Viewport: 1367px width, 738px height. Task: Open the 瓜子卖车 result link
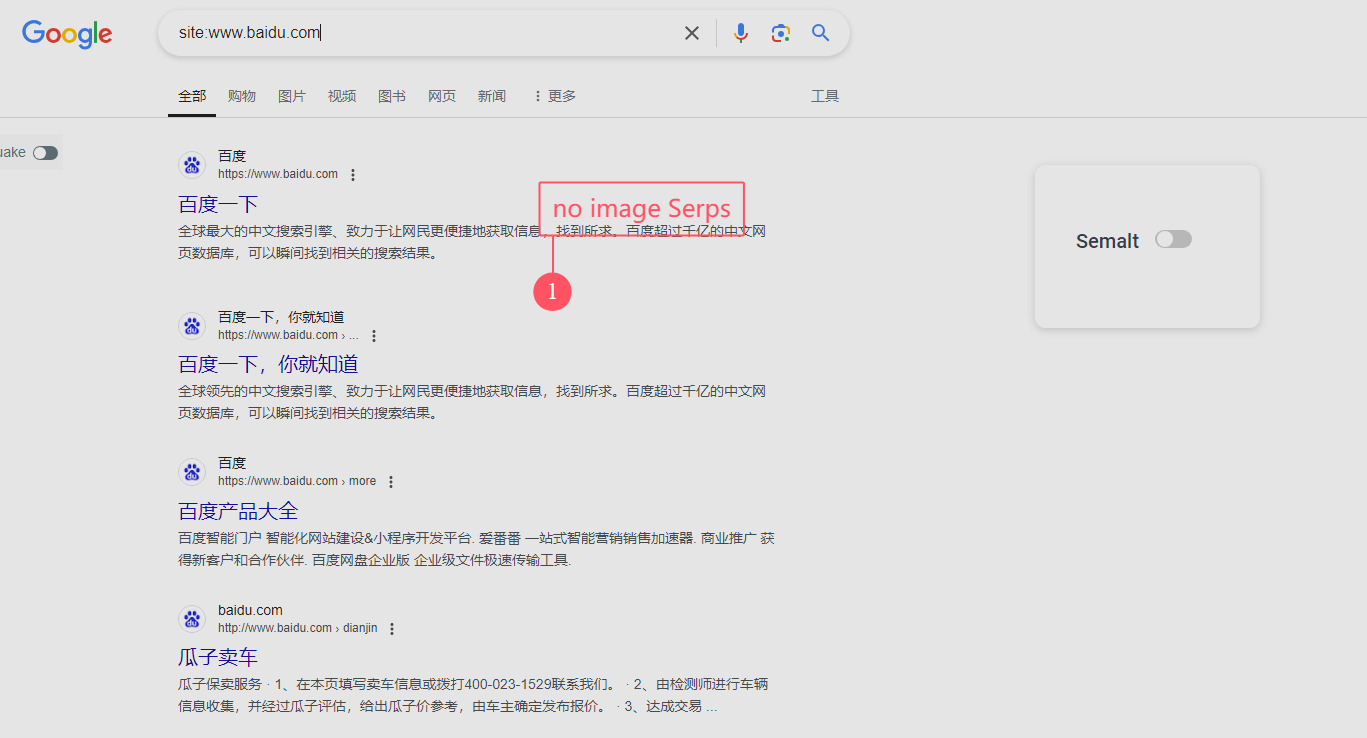pyautogui.click(x=218, y=658)
